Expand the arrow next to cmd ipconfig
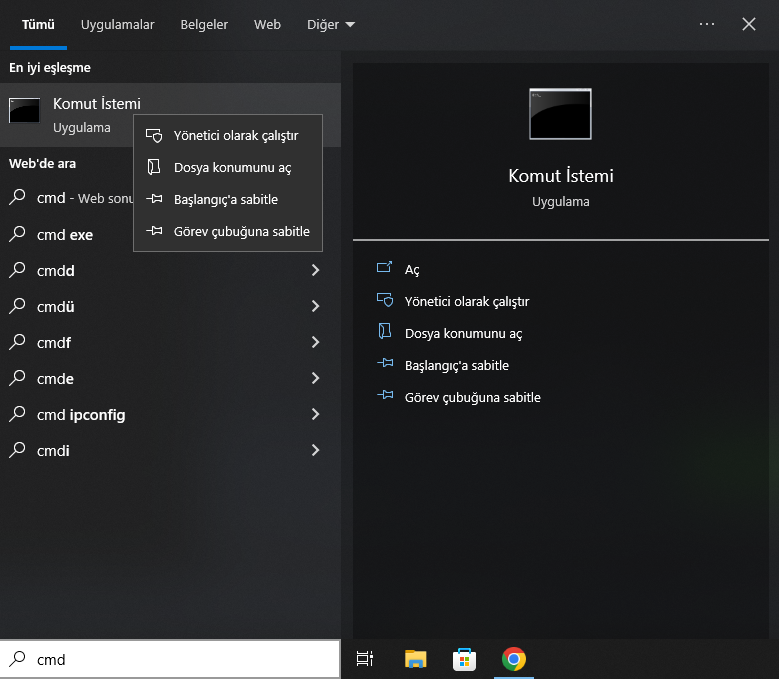The width and height of the screenshot is (779, 679). click(315, 415)
